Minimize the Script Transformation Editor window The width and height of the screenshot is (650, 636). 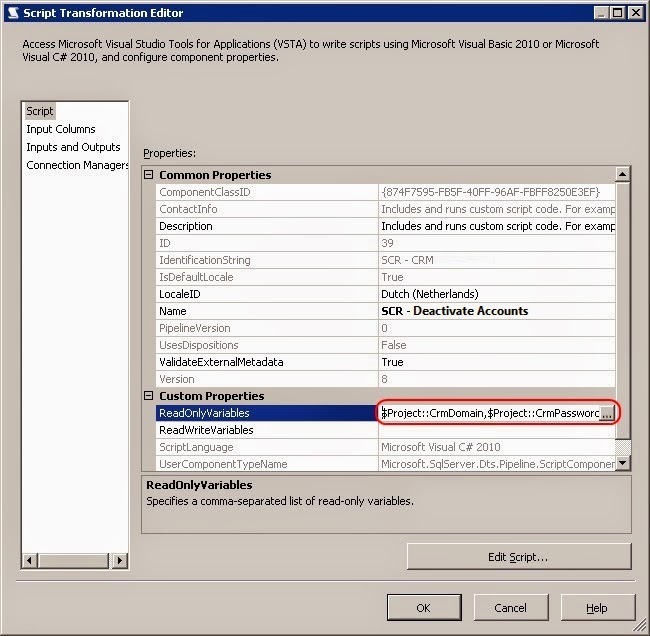601,13
